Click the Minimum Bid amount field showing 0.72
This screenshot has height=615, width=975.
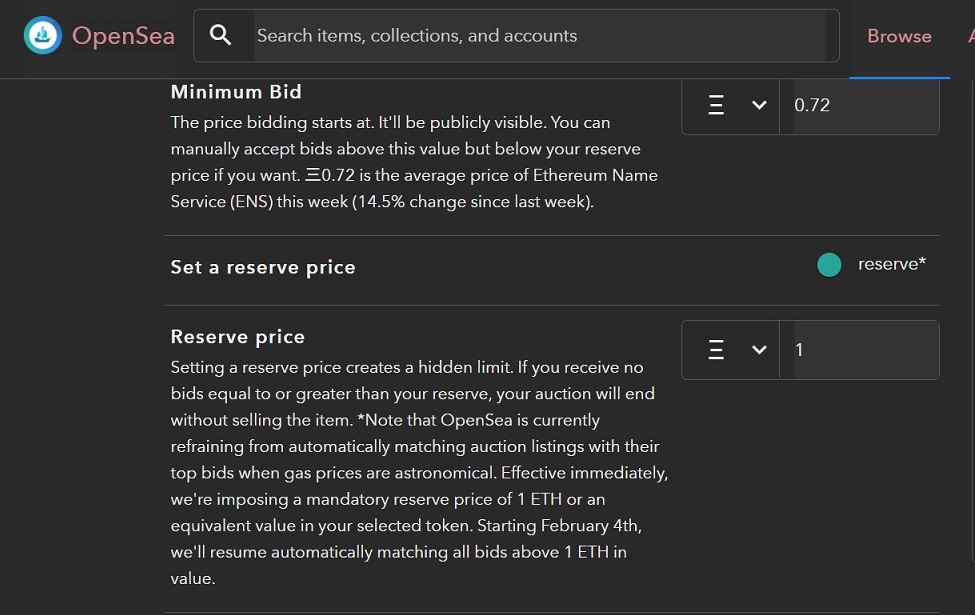859,106
